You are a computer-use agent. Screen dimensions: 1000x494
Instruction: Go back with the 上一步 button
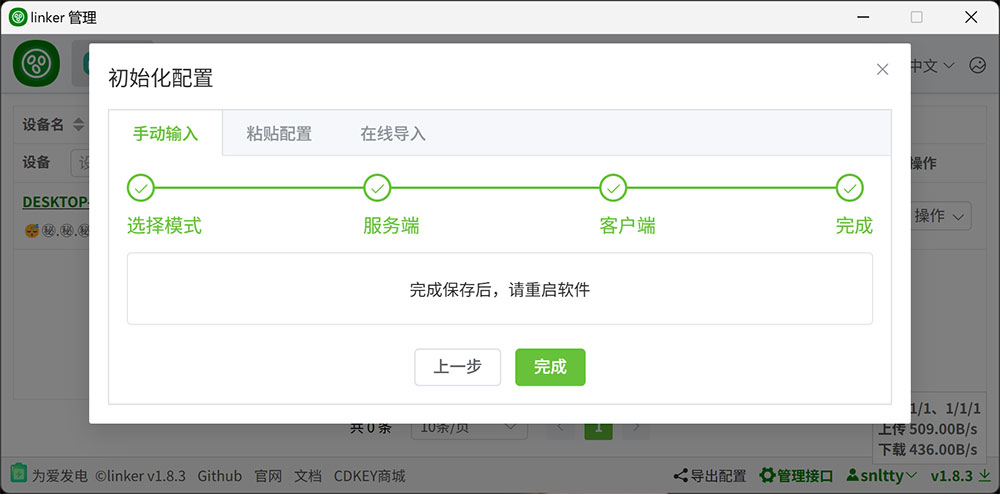tap(457, 367)
